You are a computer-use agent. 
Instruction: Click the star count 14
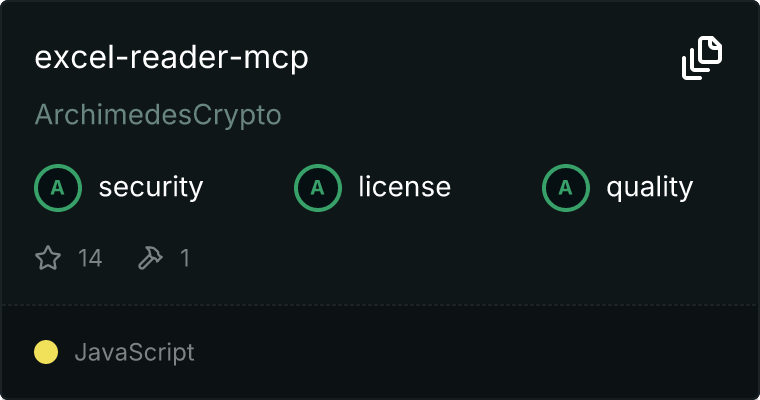(90, 258)
